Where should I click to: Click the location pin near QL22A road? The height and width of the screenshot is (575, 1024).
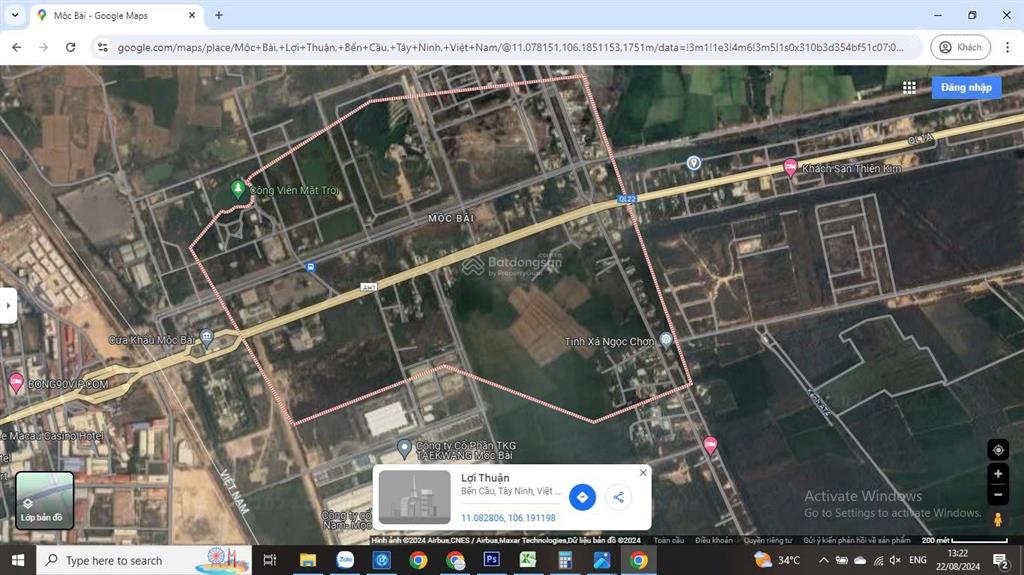click(x=694, y=163)
